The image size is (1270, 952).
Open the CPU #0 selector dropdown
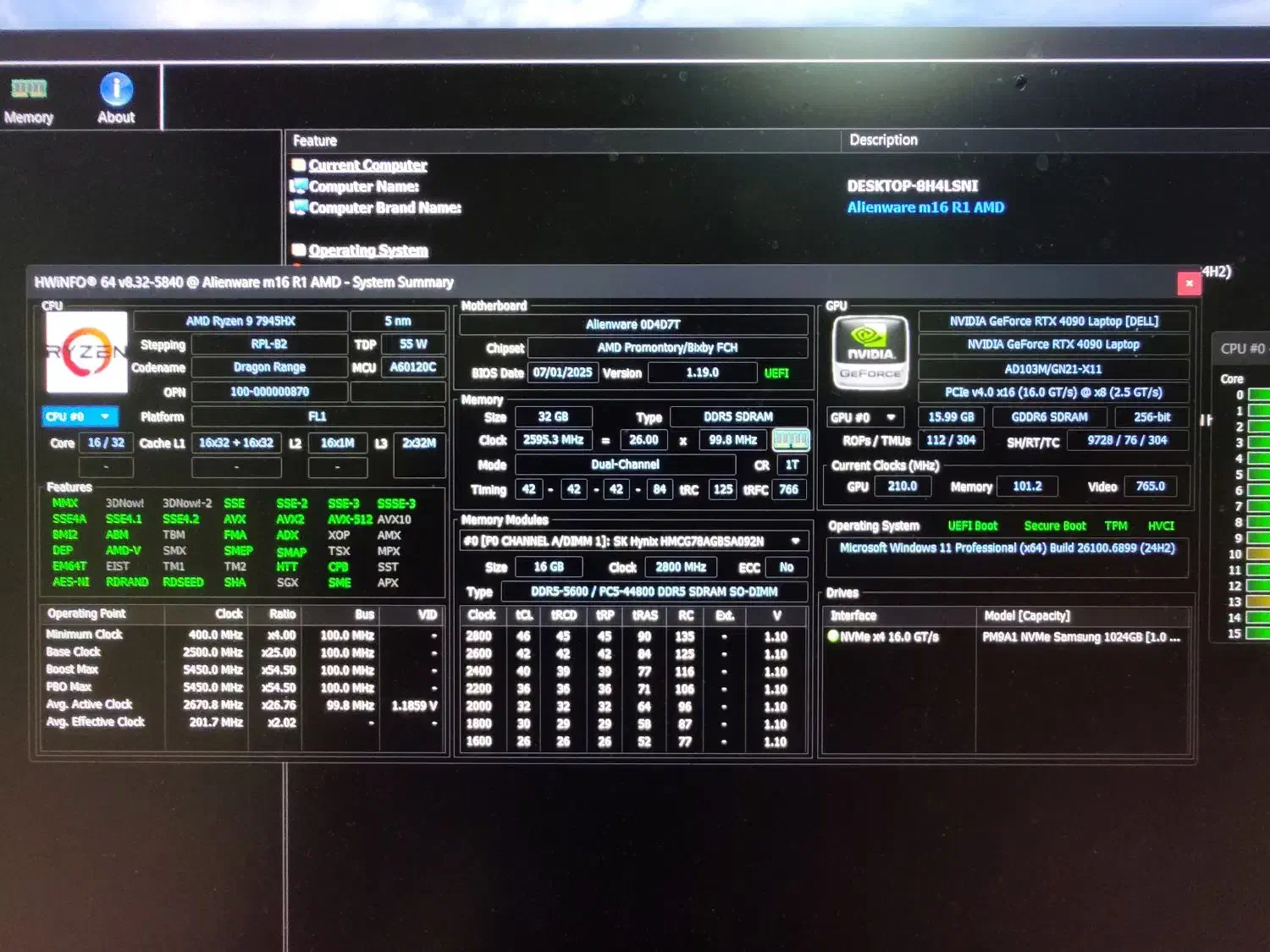coord(80,416)
